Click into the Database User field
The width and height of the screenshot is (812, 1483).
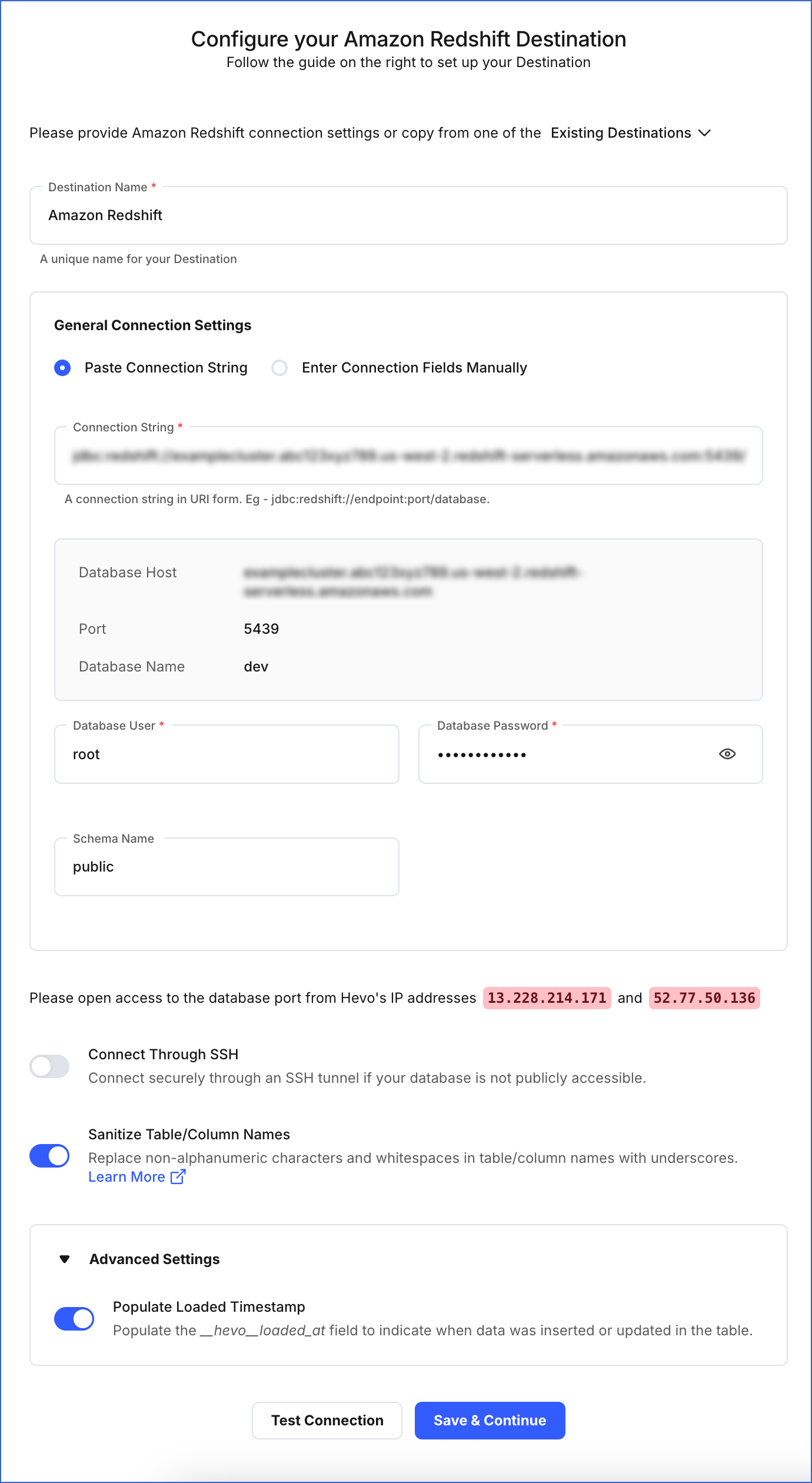[x=227, y=754]
